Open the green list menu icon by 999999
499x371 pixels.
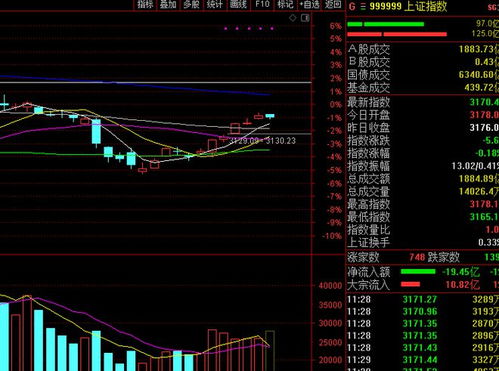click(363, 6)
